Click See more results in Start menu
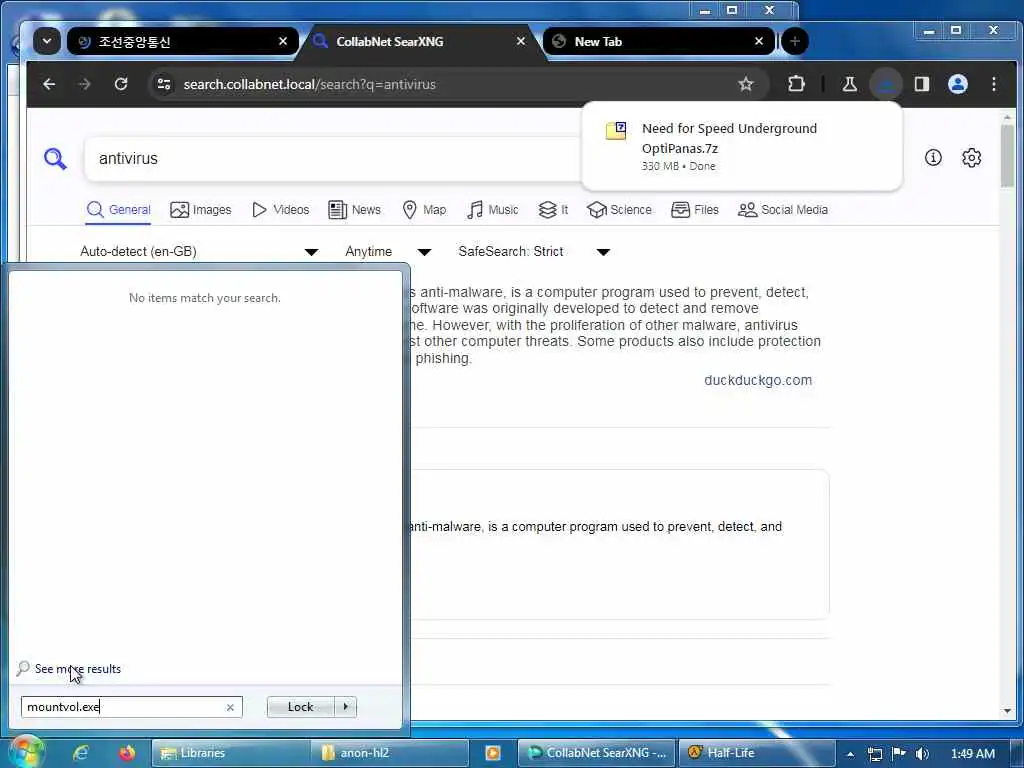Screen dimensions: 1024x768 [78, 669]
